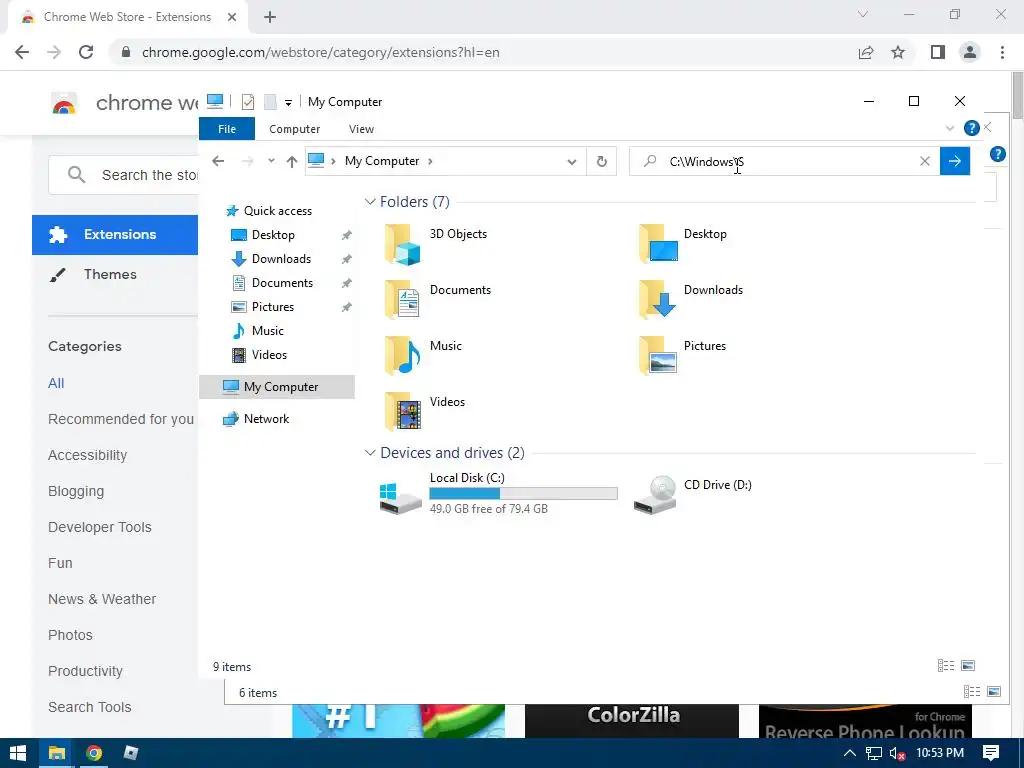
Task: Select My Computer in navigation pane
Action: (278, 387)
